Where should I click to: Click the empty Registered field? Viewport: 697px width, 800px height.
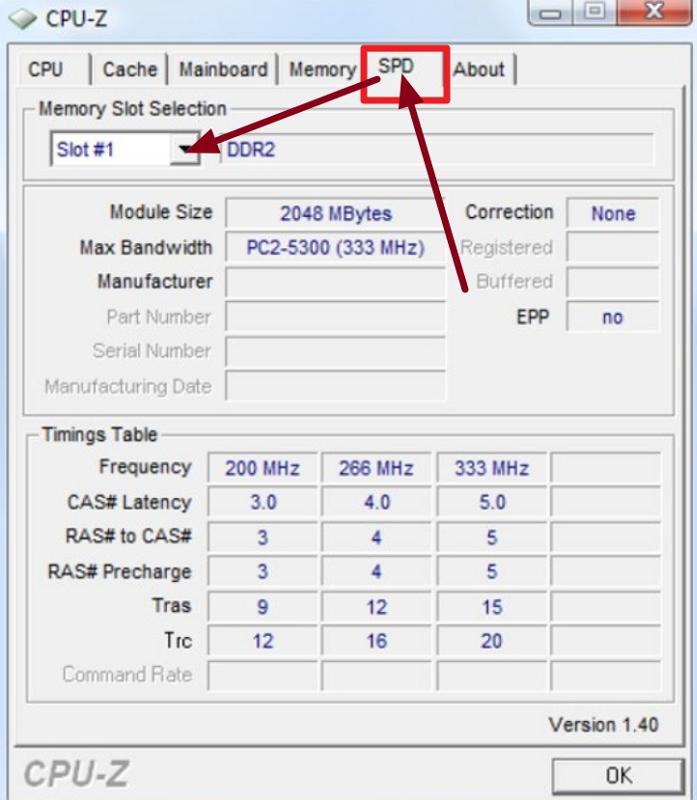pyautogui.click(x=613, y=247)
